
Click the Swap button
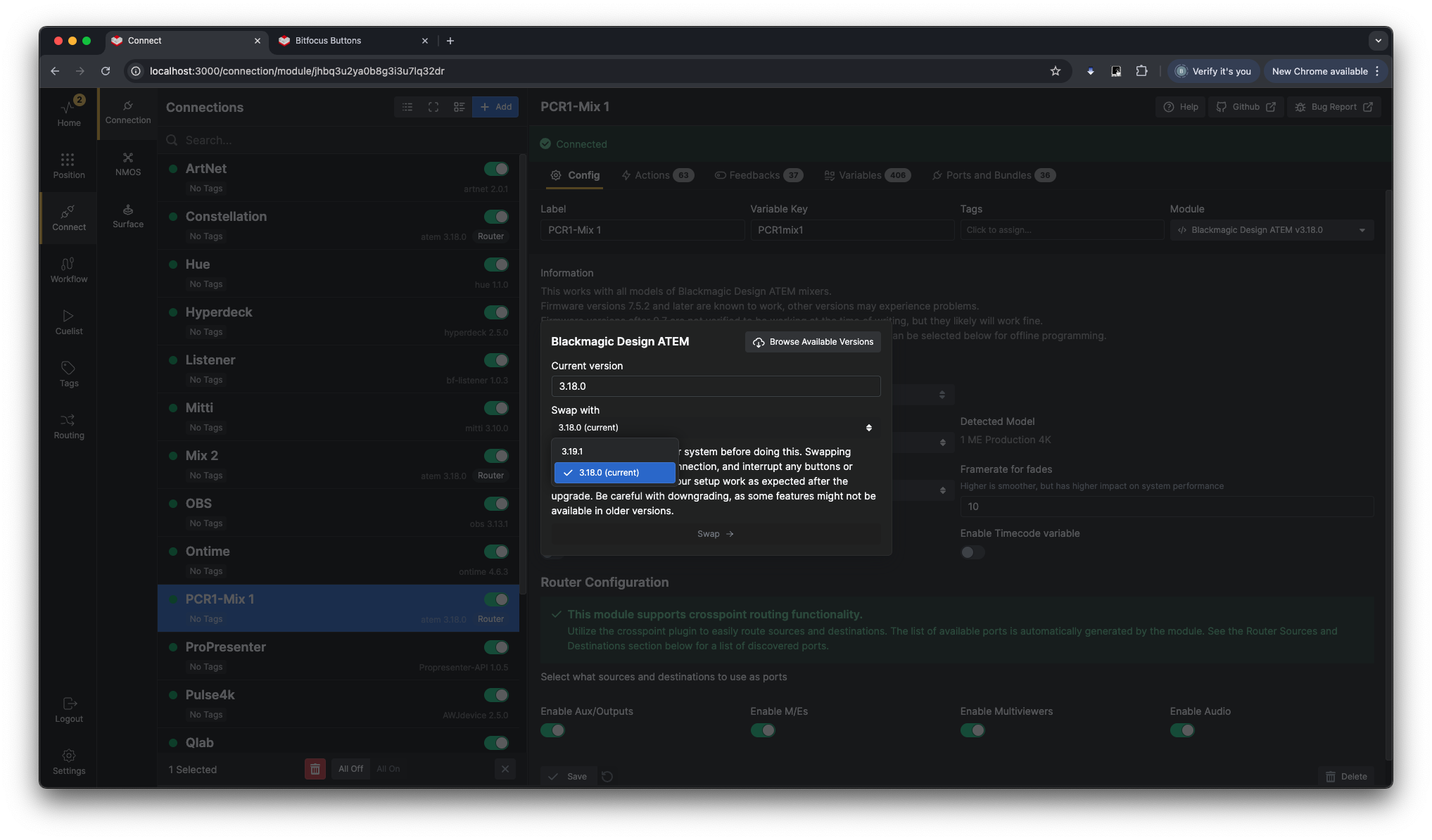[716, 534]
